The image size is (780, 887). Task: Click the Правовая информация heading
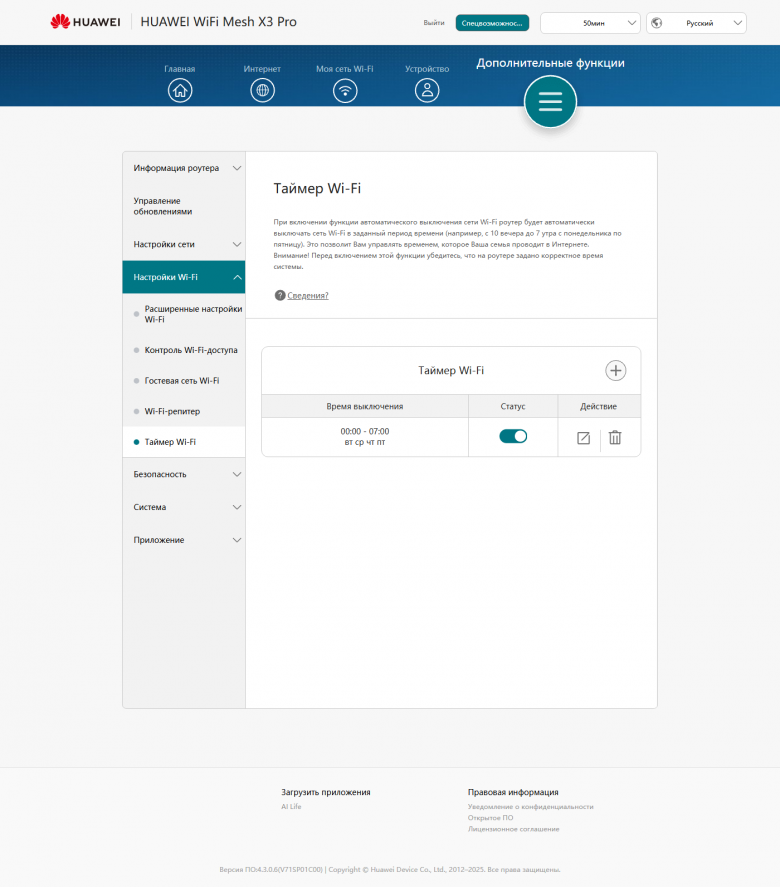pos(513,792)
